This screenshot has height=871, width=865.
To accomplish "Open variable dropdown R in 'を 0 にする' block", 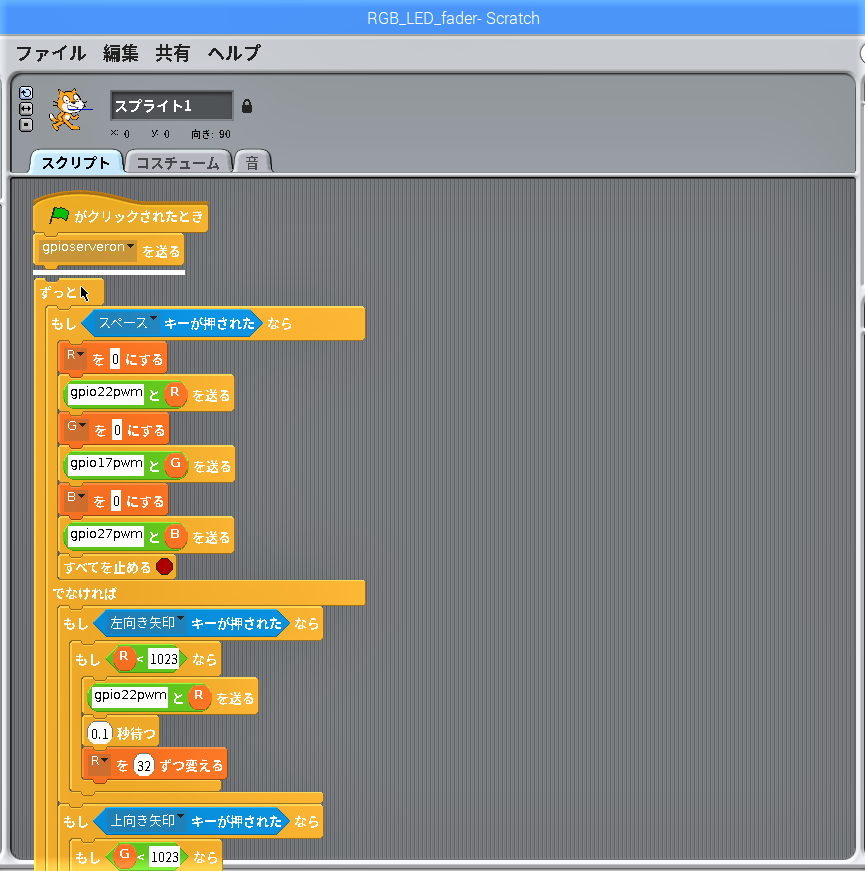I will [x=76, y=359].
